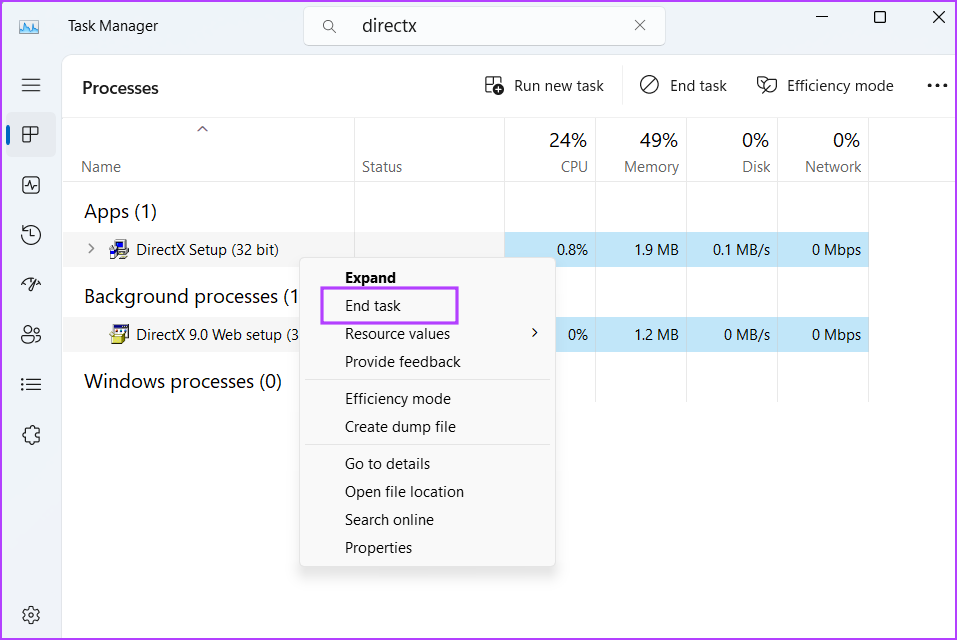Viewport: 957px width, 640px height.
Task: Click the 0.8% CPU cell
Action: (550, 250)
